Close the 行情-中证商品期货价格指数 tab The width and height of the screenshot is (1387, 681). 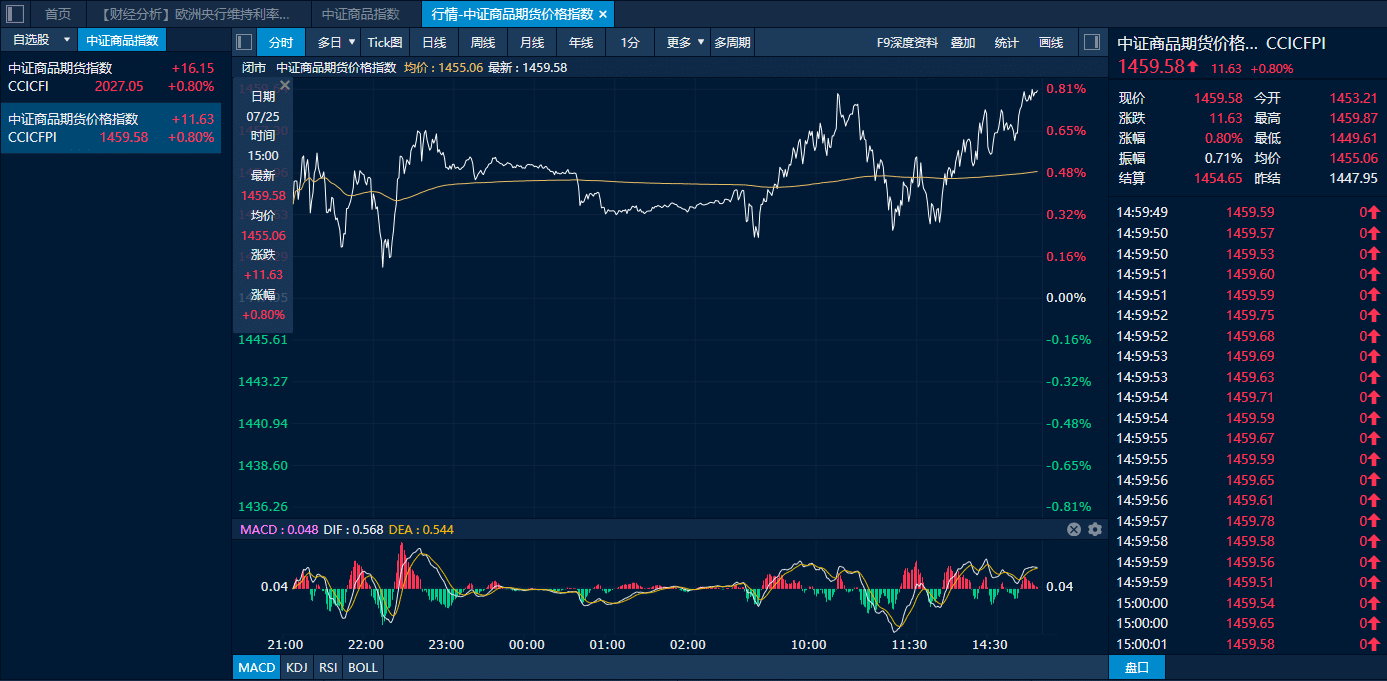(603, 14)
